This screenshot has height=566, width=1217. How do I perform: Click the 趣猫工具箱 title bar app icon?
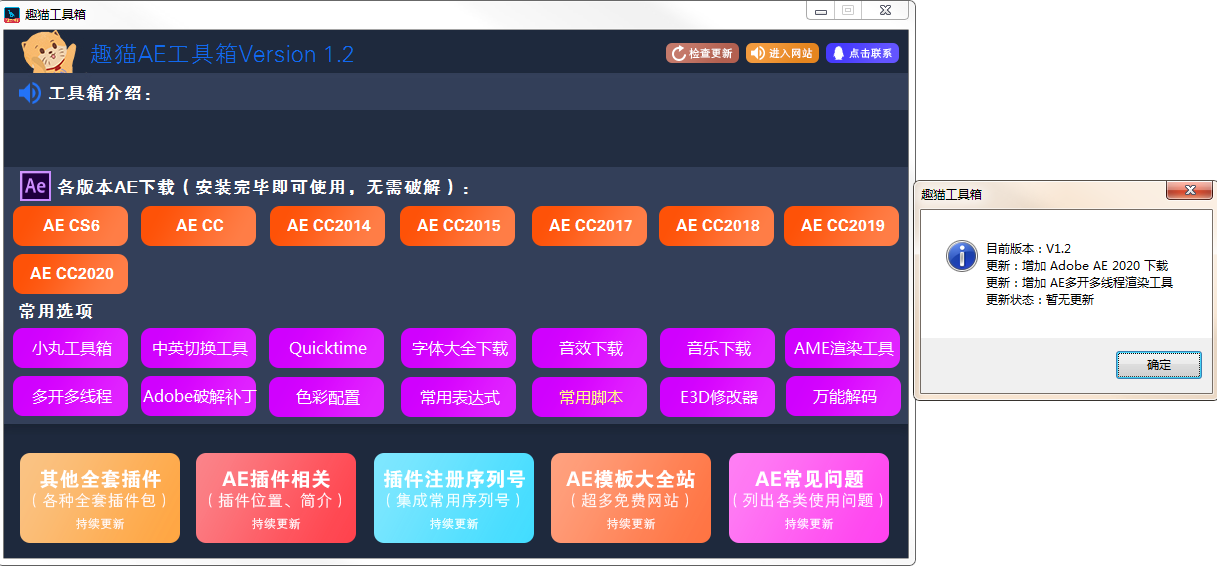tap(13, 12)
